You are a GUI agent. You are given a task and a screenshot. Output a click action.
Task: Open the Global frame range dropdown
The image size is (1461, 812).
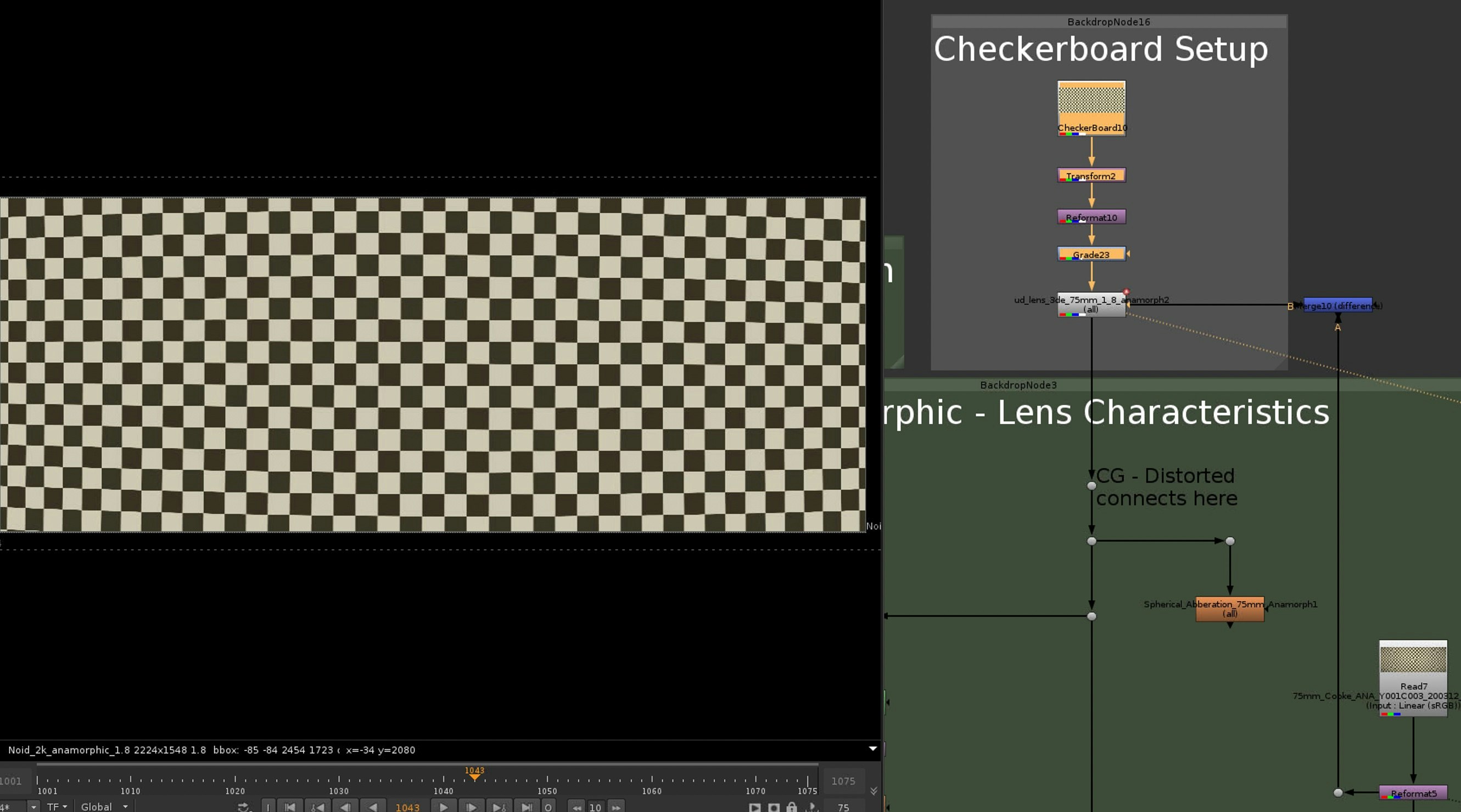pyautogui.click(x=104, y=807)
